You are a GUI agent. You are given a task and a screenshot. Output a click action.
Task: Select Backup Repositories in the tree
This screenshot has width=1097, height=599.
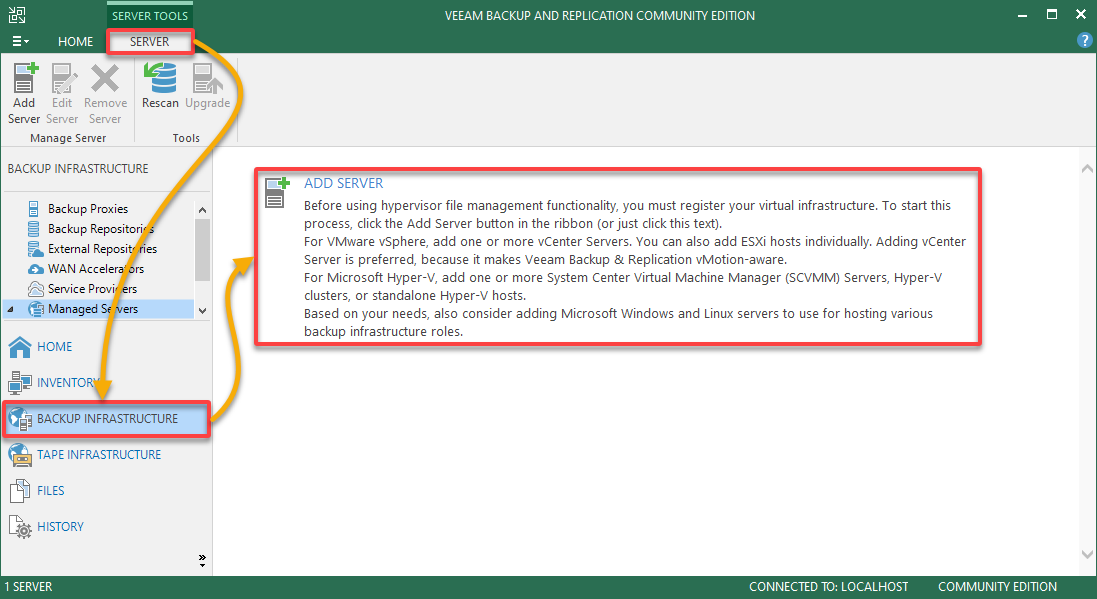101,229
